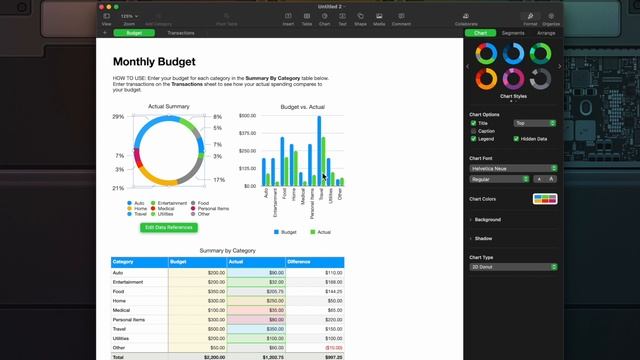Select the Difference column header cell
This screenshot has height=360, width=640.
point(315,262)
